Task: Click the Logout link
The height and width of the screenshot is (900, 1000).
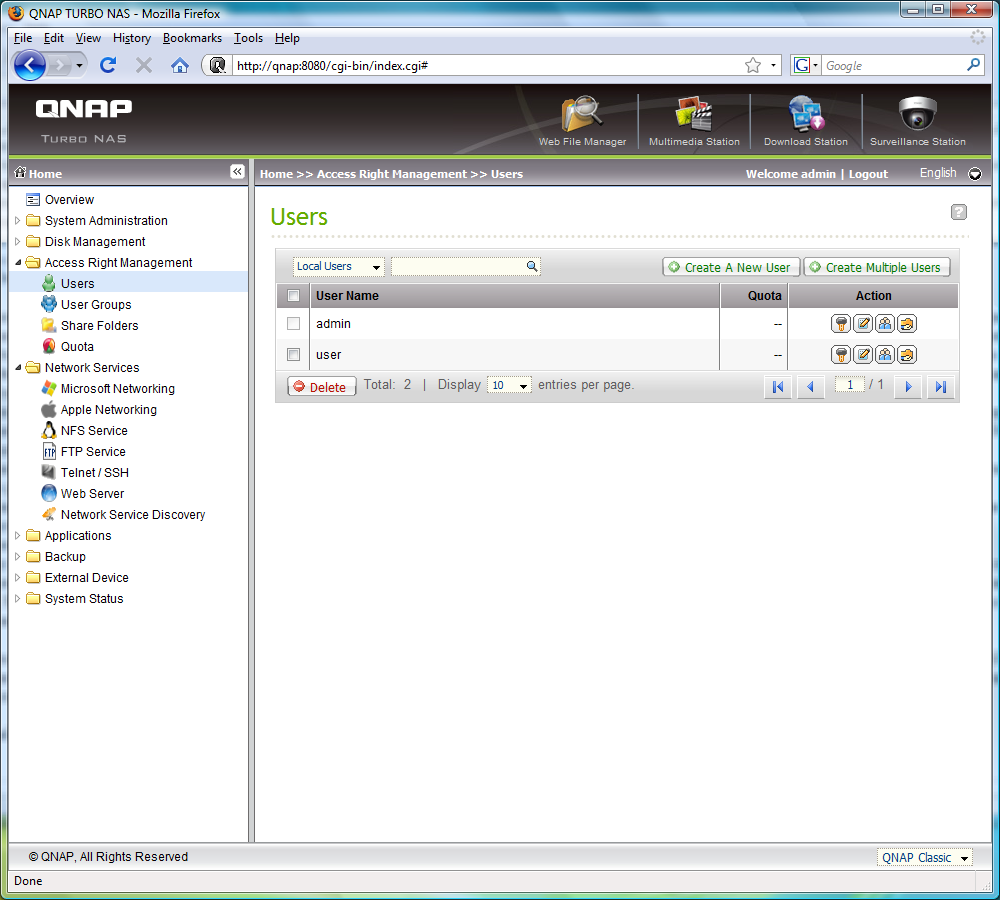Action: (x=867, y=174)
